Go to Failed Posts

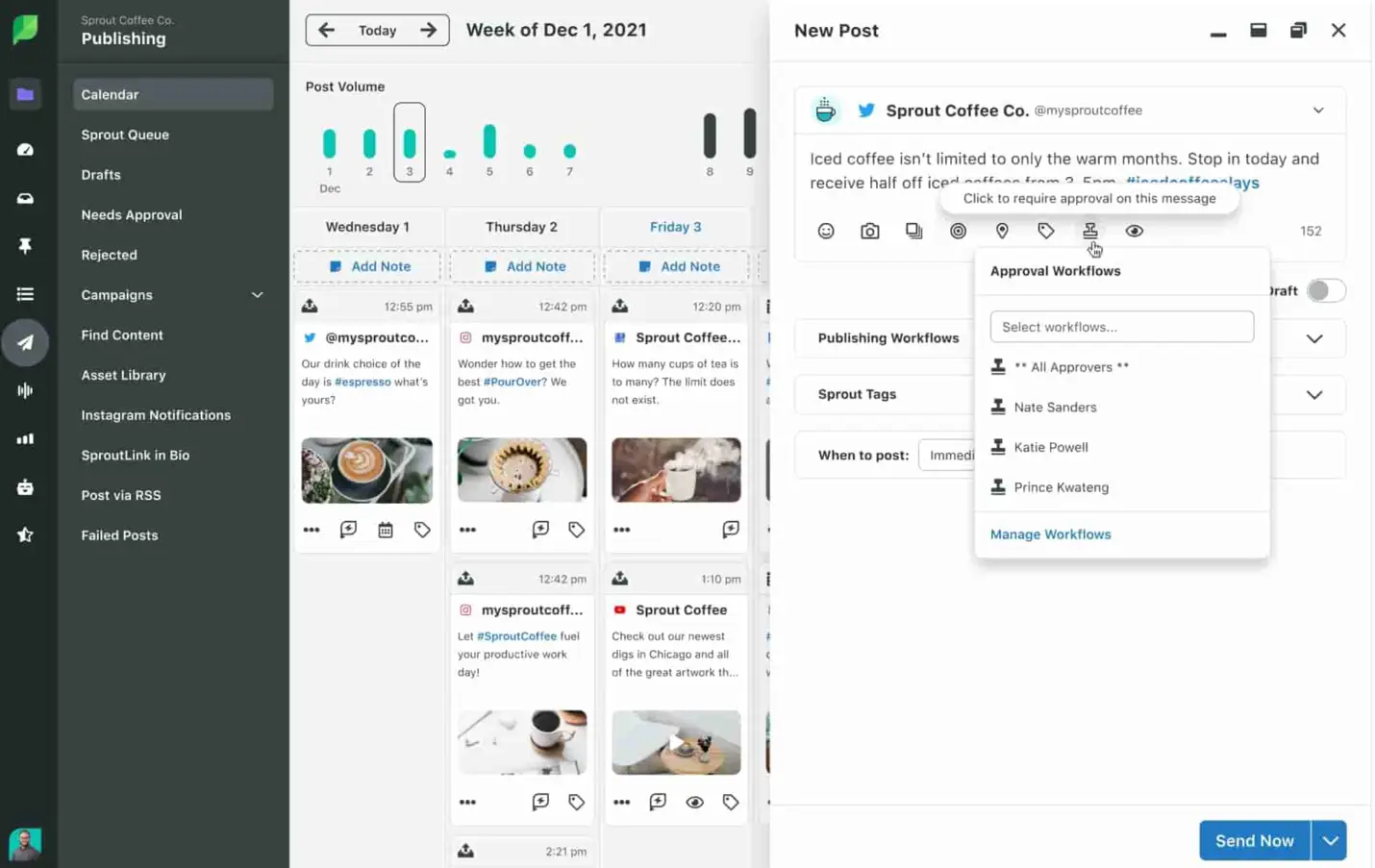(119, 535)
